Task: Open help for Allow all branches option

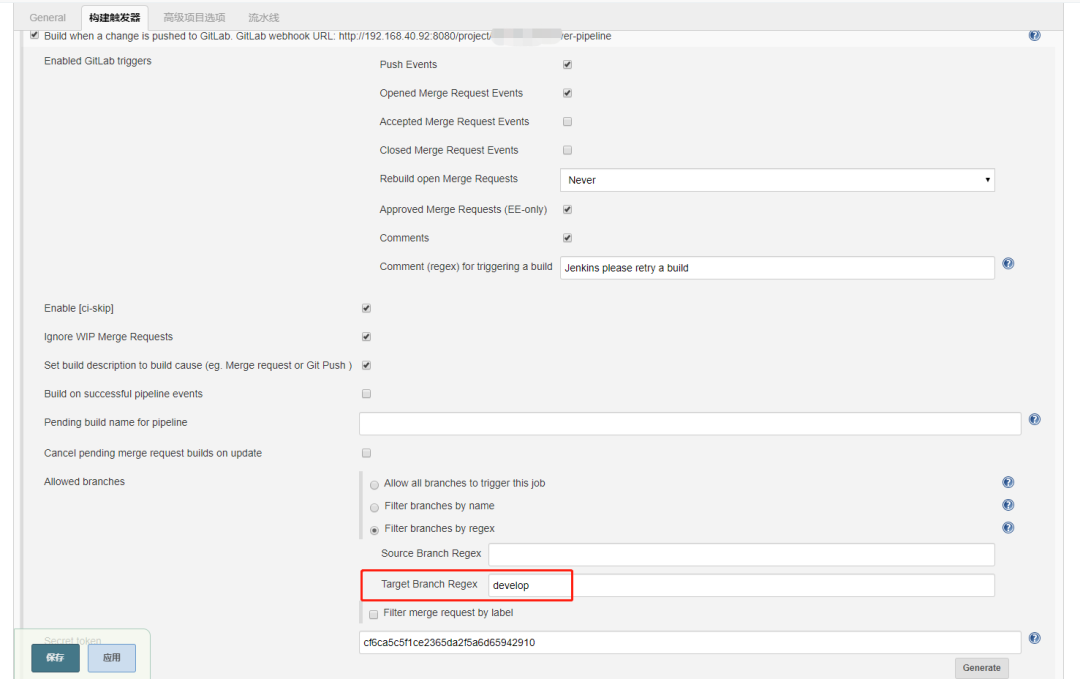Action: [1008, 483]
